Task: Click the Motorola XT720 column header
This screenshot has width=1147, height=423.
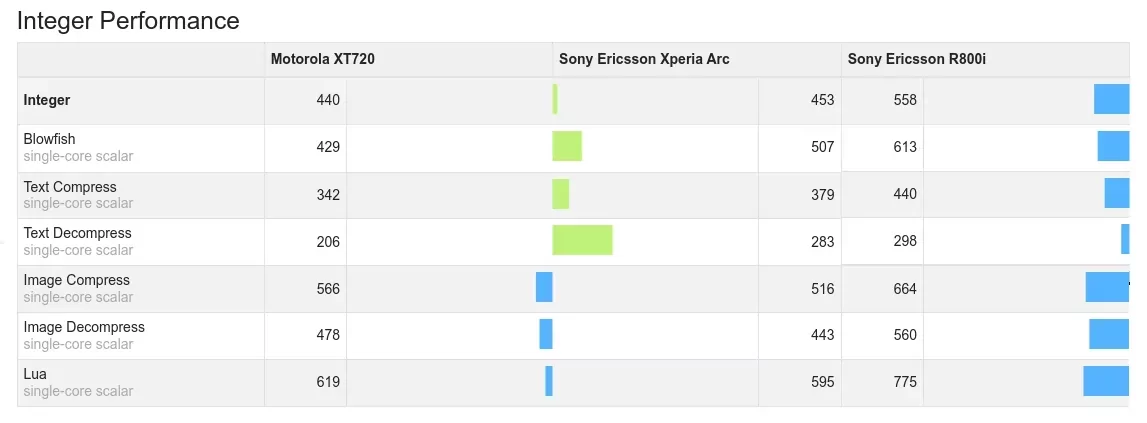Action: tap(323, 59)
